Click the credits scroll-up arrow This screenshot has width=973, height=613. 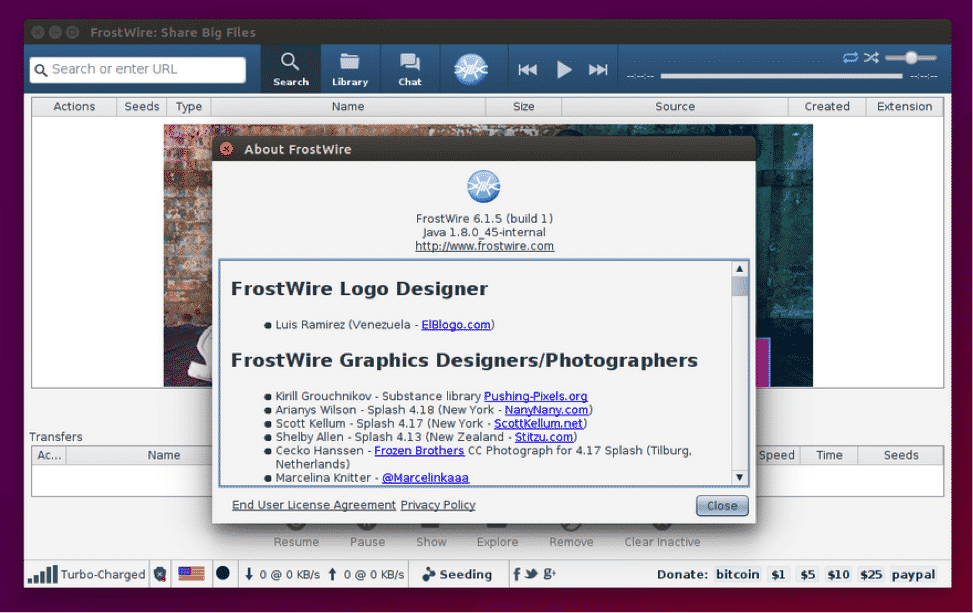click(x=740, y=269)
